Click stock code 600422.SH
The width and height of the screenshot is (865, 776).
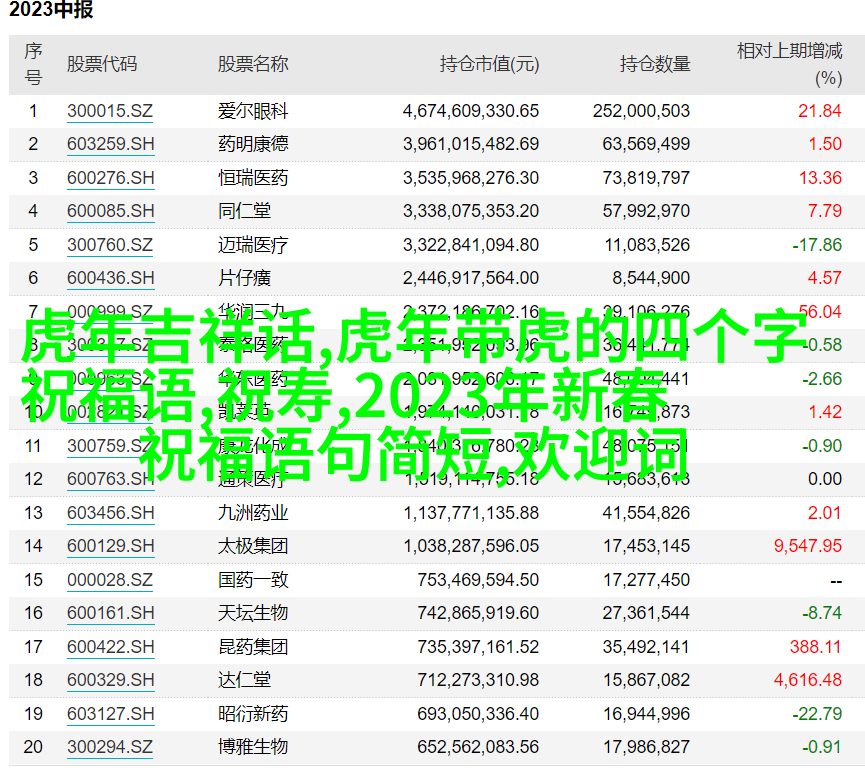(110, 647)
